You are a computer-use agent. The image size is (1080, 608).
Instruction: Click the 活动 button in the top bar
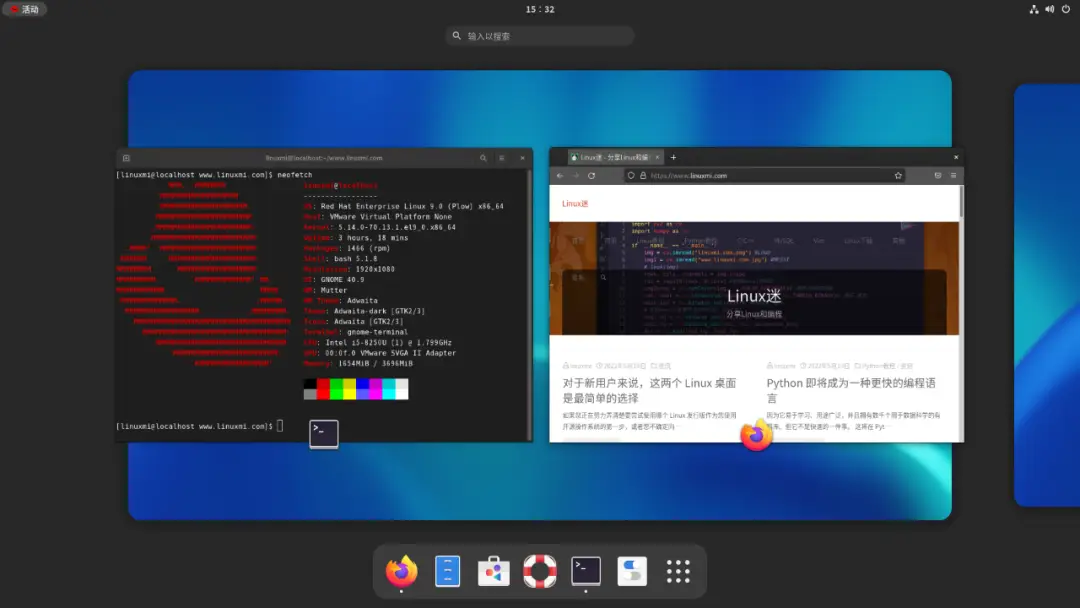point(25,9)
